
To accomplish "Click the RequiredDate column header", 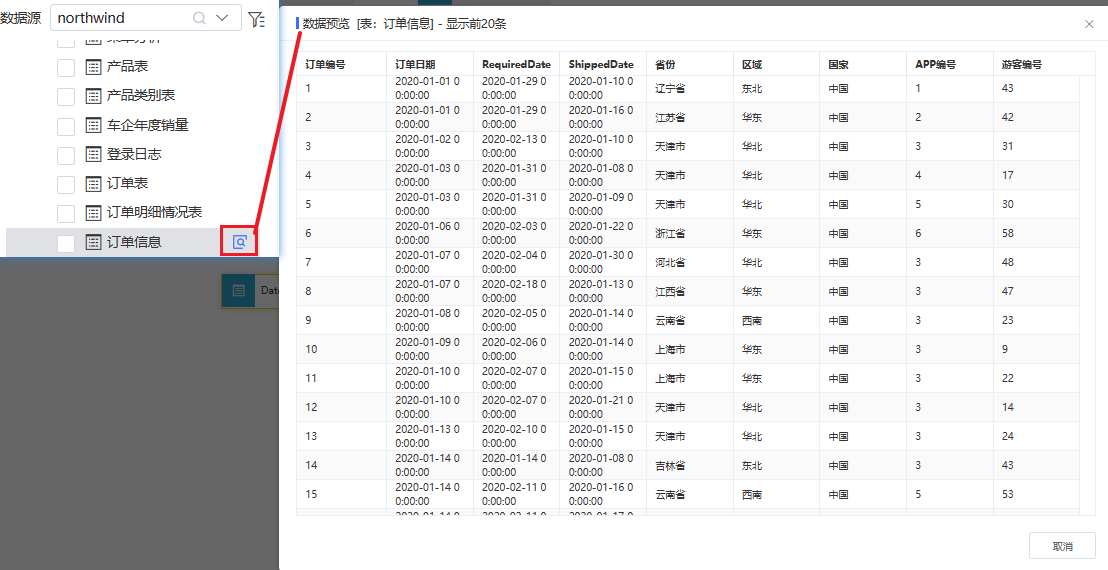I will 517,64.
